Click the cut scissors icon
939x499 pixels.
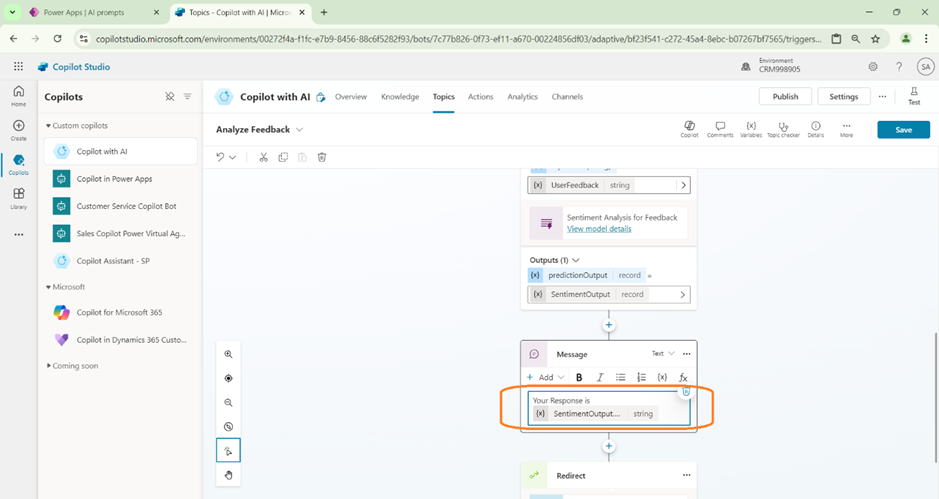pos(264,157)
